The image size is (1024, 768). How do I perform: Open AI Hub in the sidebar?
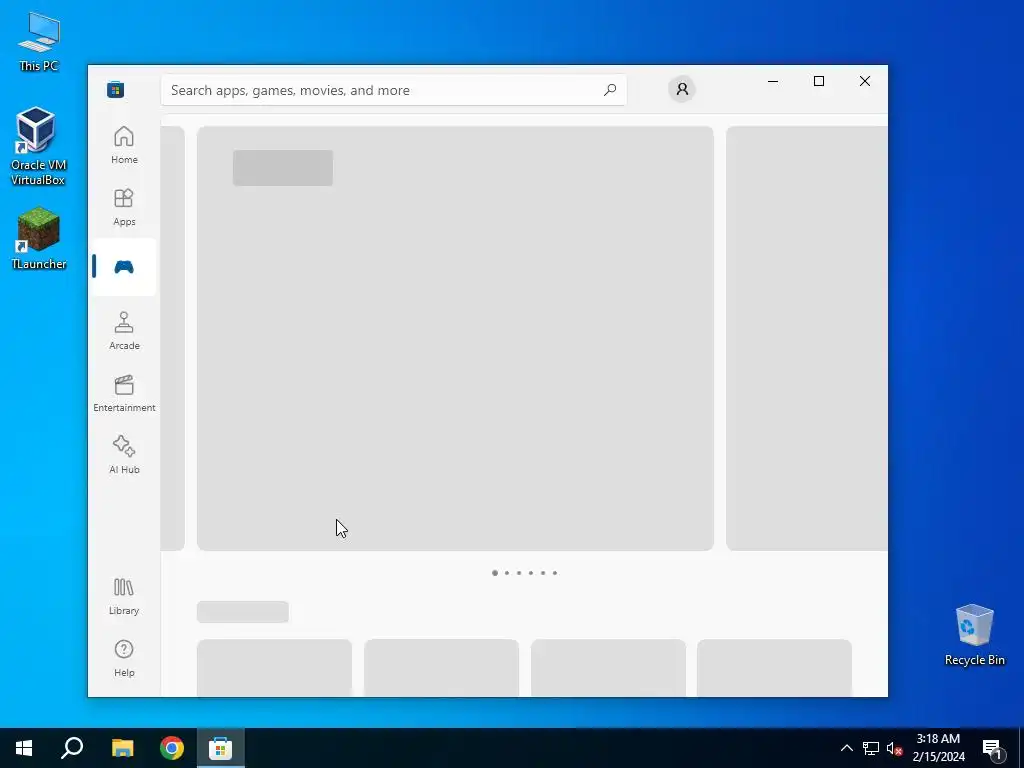[124, 455]
